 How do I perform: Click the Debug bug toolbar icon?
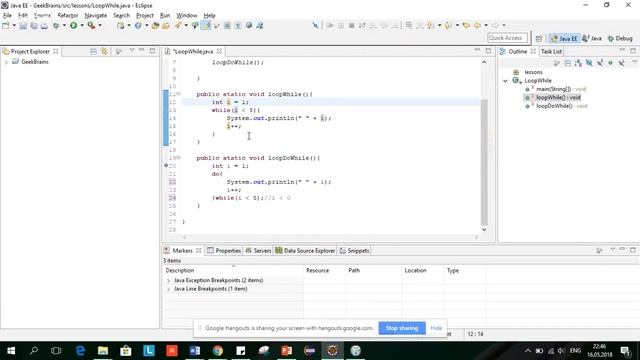tap(56, 25)
